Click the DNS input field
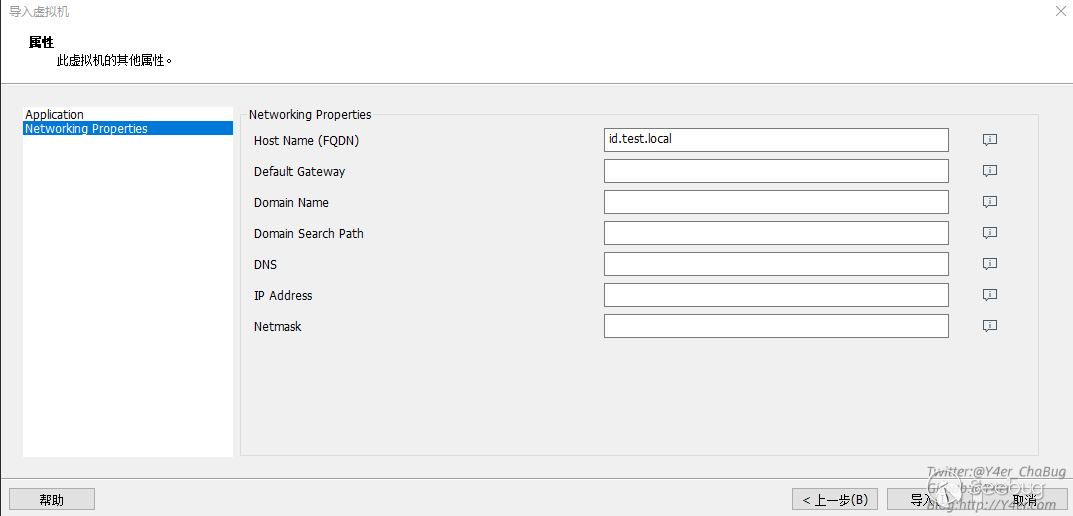Screen dimensions: 1073x516 (776, 264)
